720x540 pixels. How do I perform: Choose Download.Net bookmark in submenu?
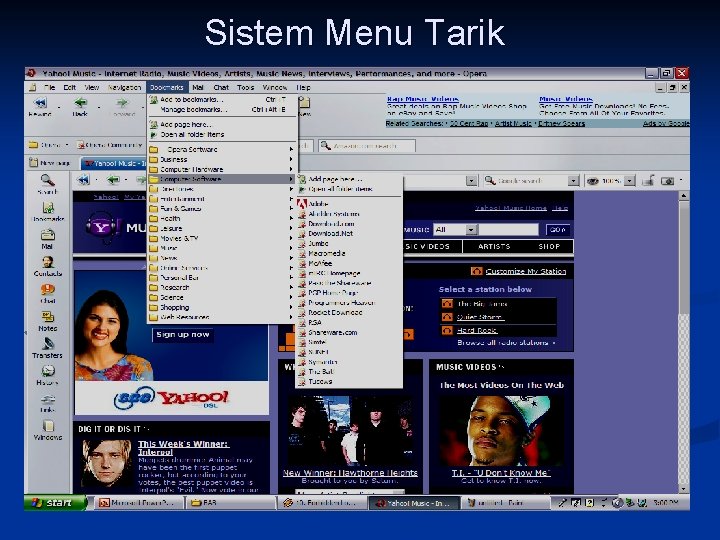(x=349, y=233)
